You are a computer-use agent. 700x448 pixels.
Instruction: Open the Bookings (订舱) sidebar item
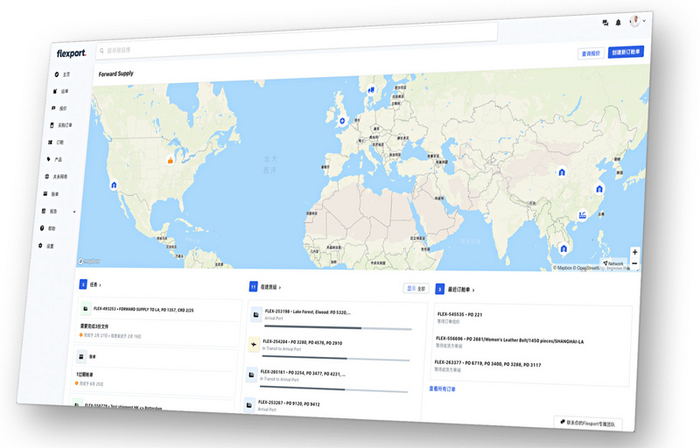pyautogui.click(x=56, y=142)
